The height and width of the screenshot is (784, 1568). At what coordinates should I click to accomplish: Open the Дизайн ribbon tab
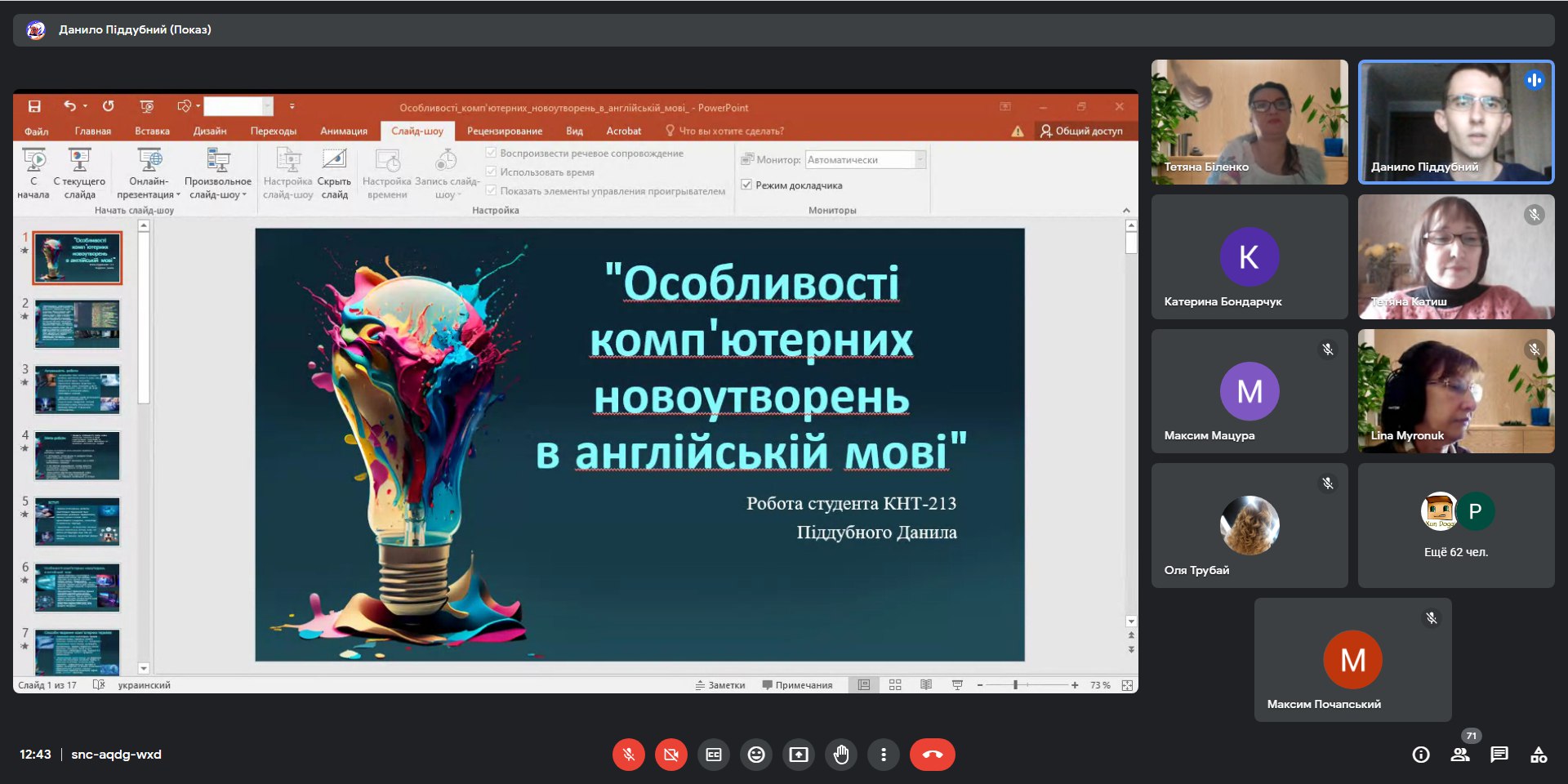[210, 131]
